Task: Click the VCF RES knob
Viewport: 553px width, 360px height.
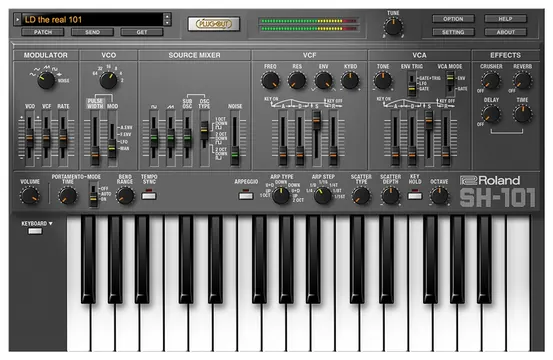Action: pos(297,80)
